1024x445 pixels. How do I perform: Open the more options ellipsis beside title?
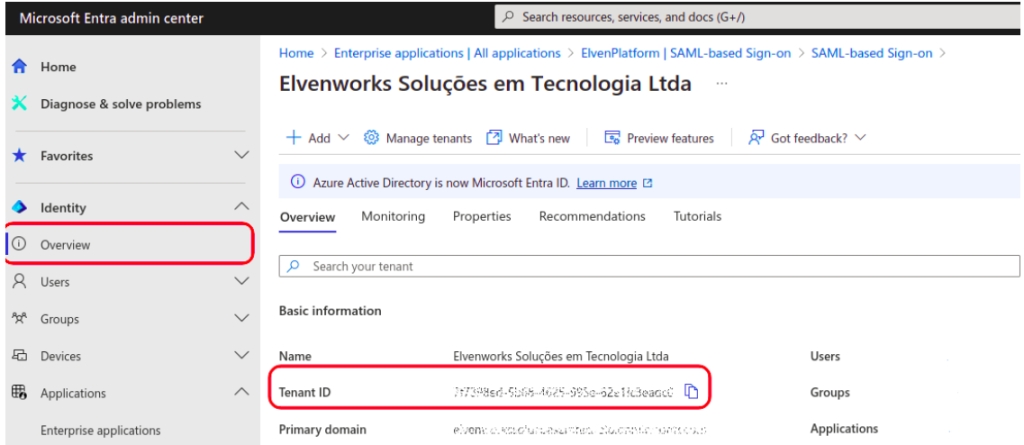pos(722,84)
